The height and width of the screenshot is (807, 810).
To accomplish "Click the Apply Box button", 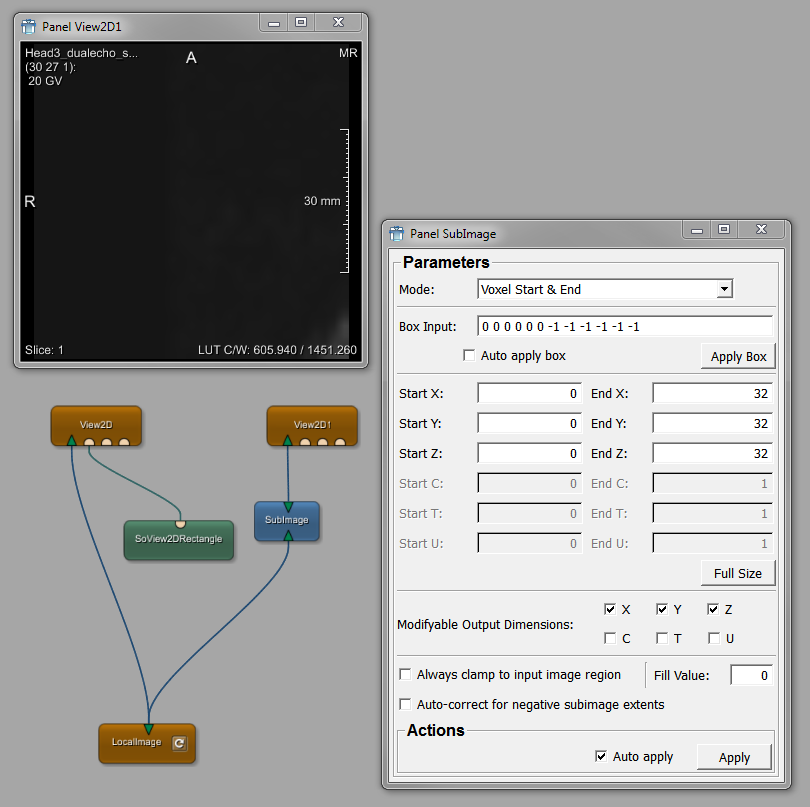I will pyautogui.click(x=738, y=357).
